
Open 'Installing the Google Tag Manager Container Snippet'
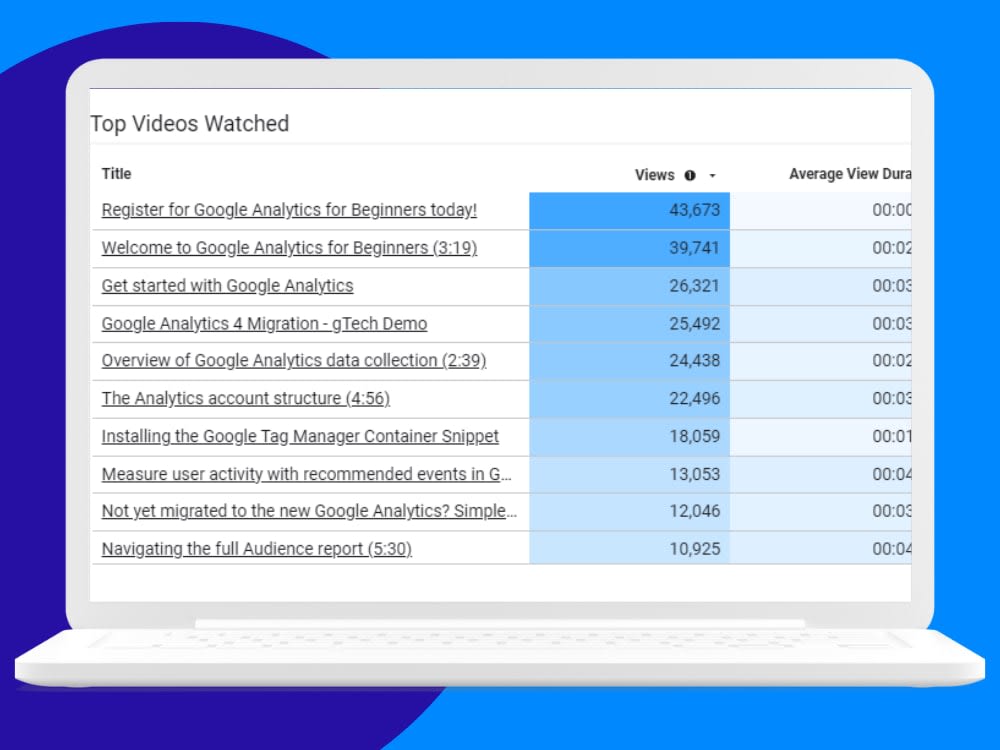[299, 436]
